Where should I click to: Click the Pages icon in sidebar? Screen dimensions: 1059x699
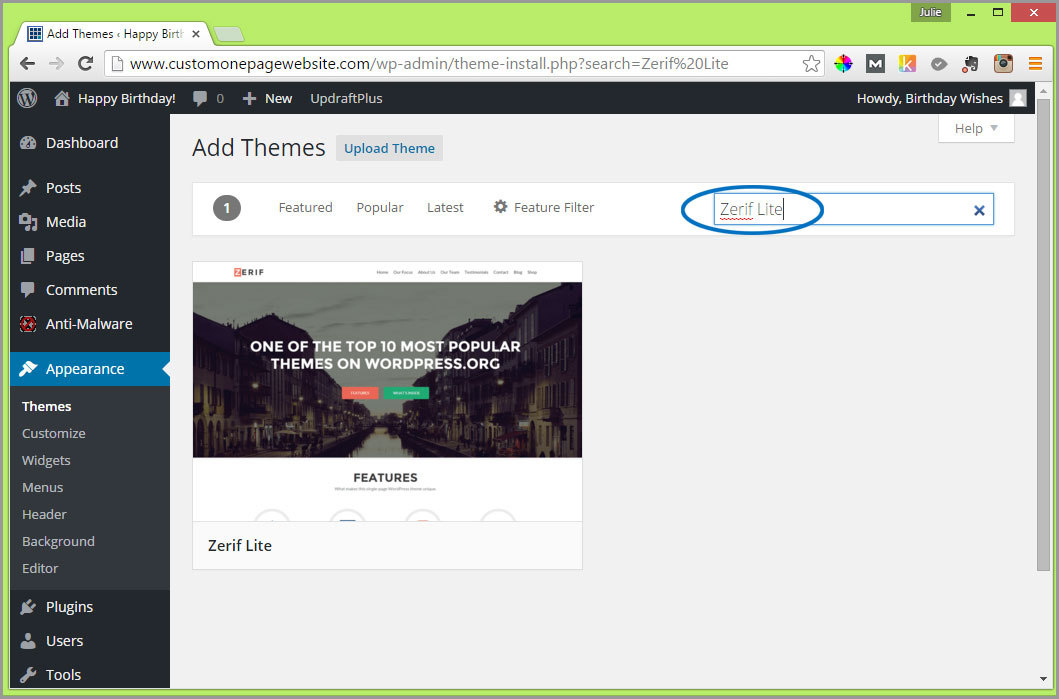coord(28,255)
